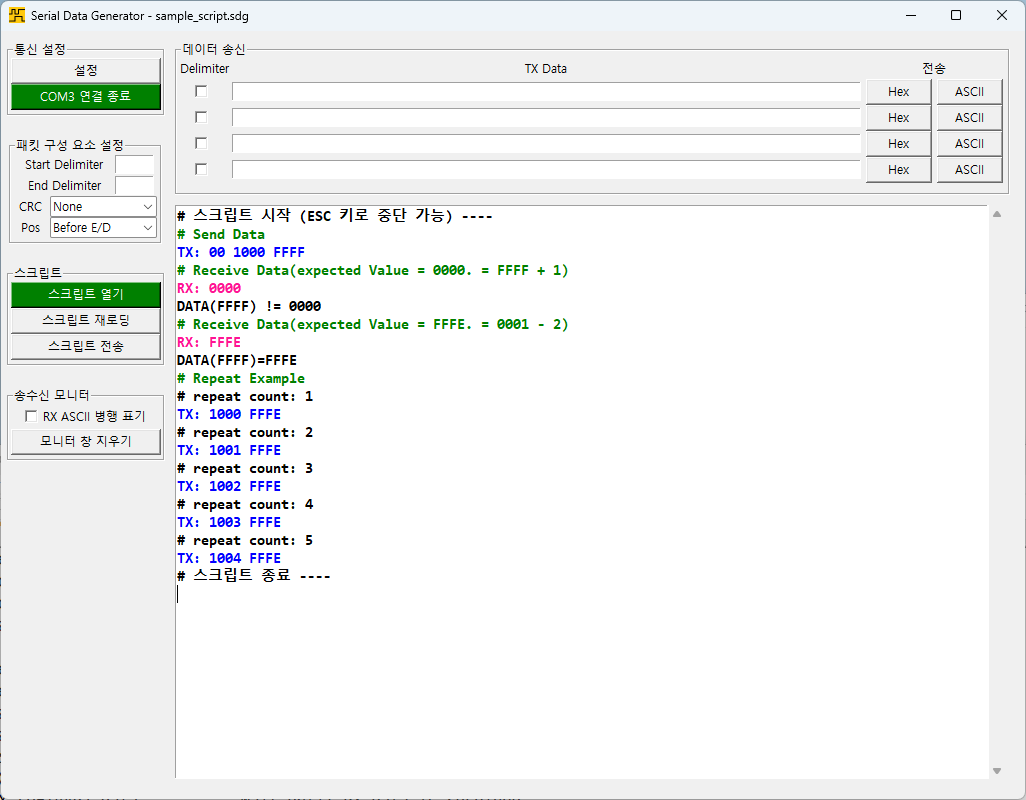The image size is (1026, 800).
Task: Check the third row Delimiter checkbox
Action: coord(202,143)
